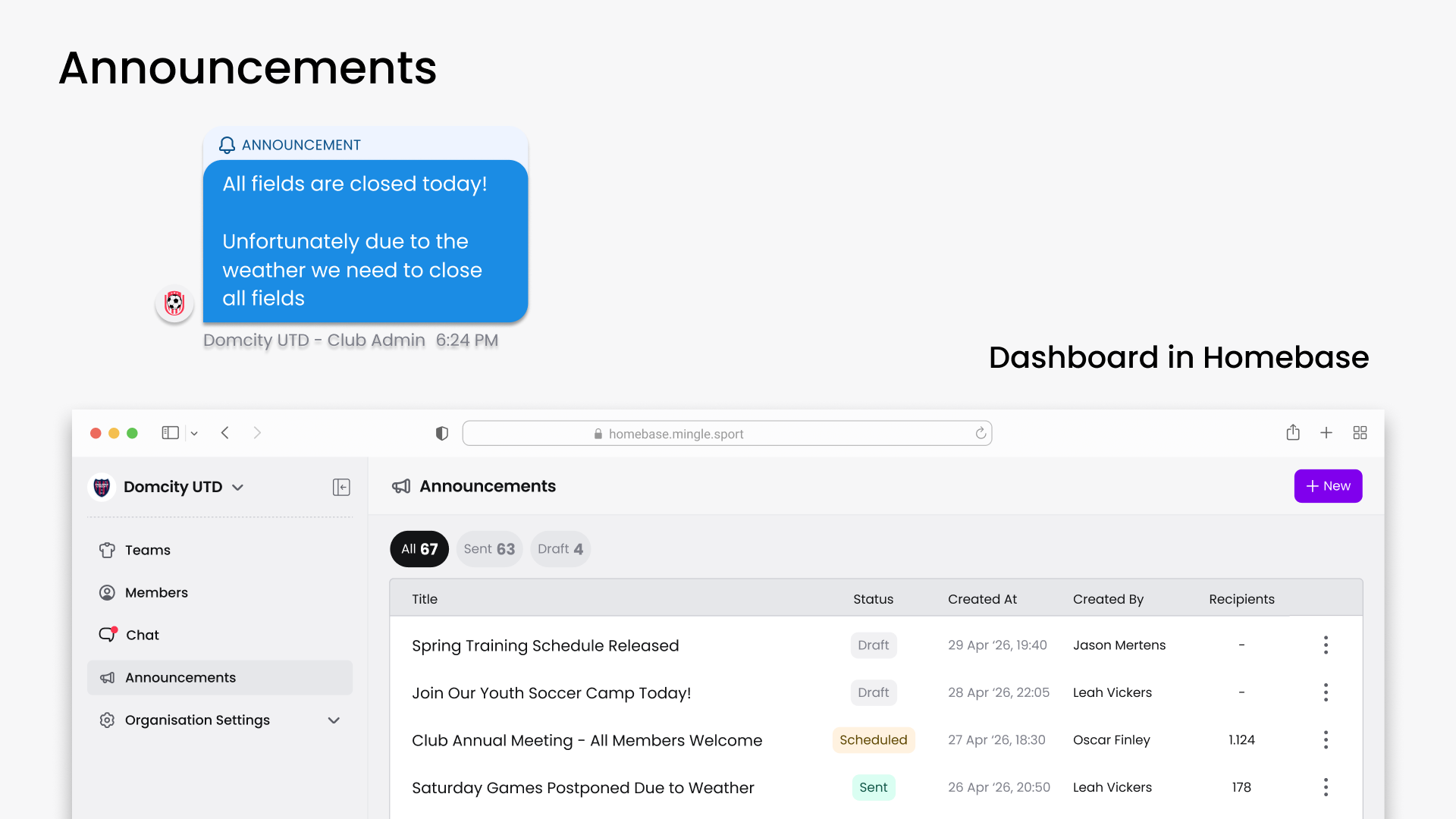Open Spring Training Schedule Released announcement
1456x819 pixels.
[545, 645]
